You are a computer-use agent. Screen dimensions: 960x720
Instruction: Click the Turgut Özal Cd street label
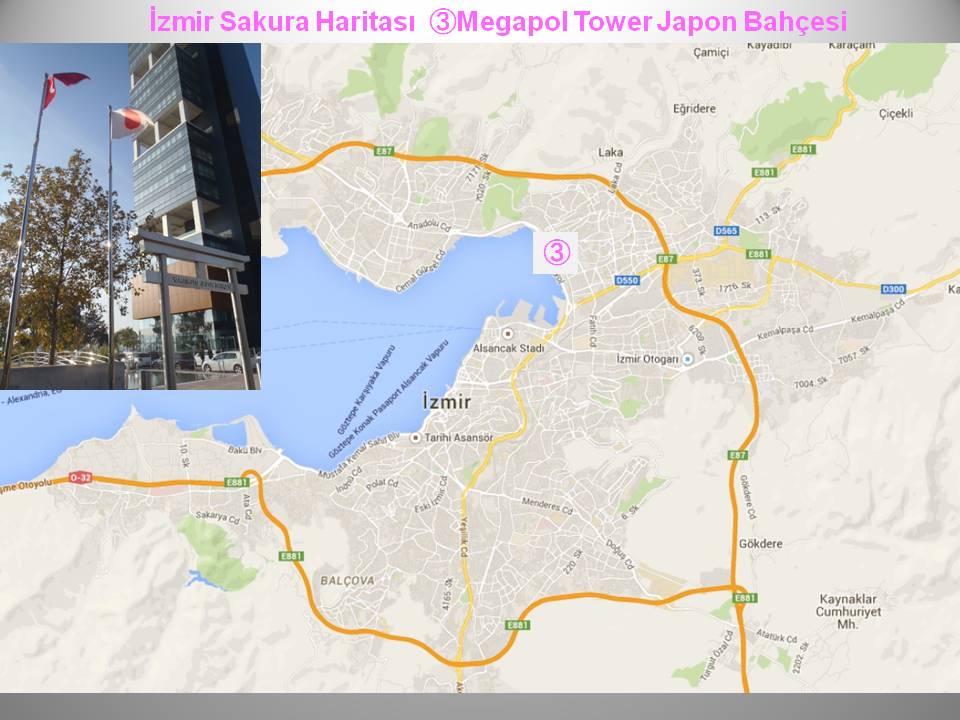(717, 658)
